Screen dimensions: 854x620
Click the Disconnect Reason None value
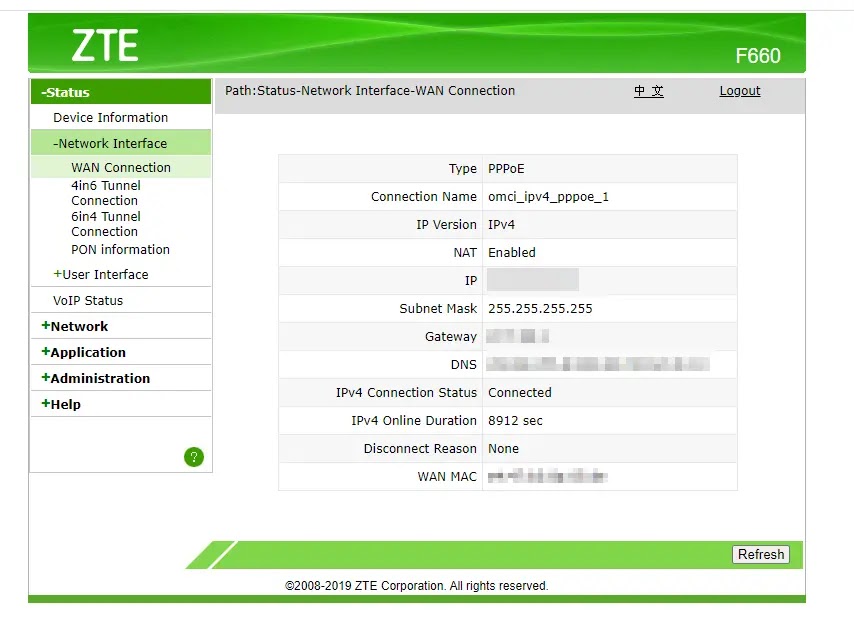pyautogui.click(x=503, y=449)
